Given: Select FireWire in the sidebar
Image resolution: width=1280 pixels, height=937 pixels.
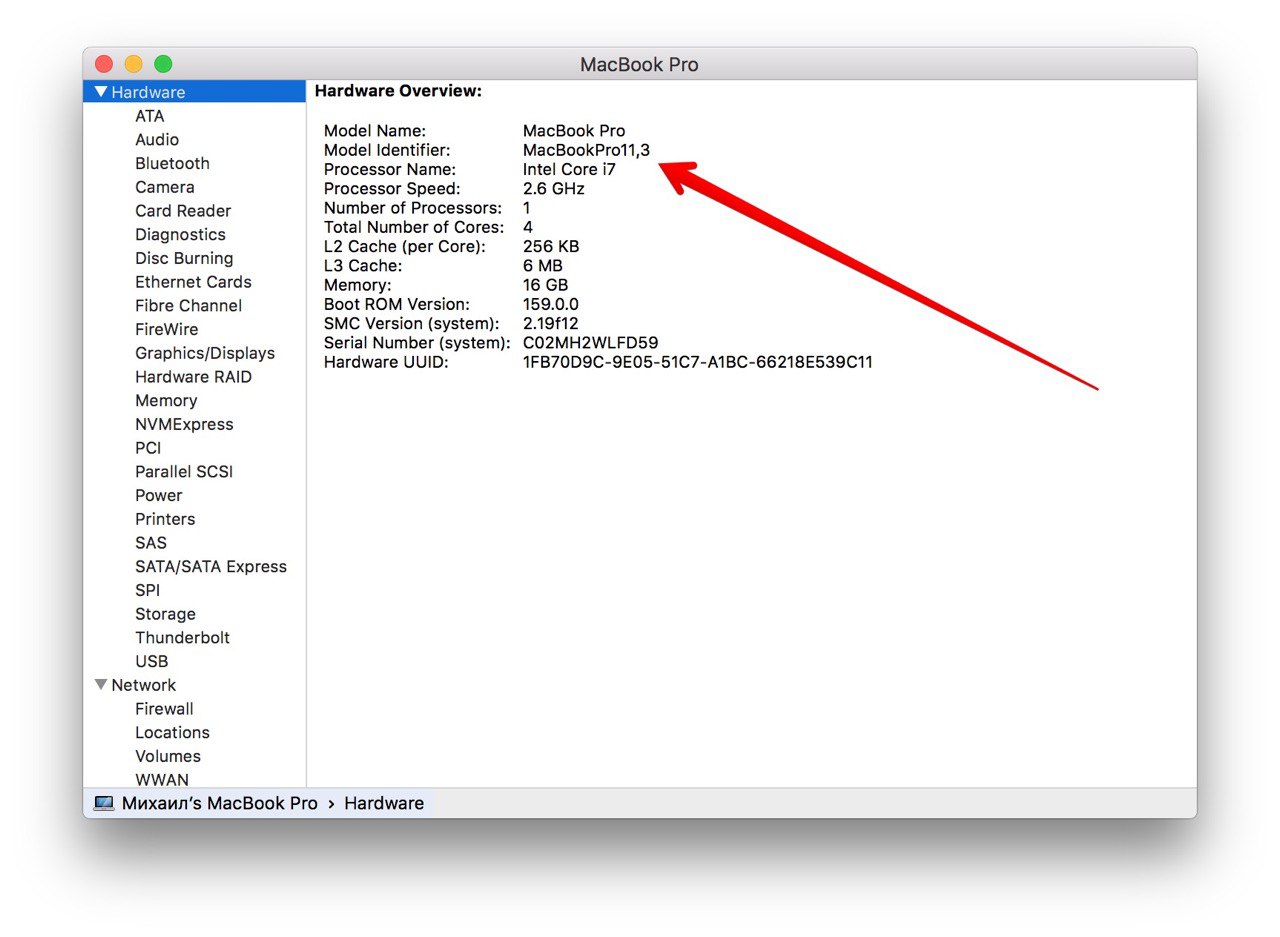Looking at the screenshot, I should [167, 329].
